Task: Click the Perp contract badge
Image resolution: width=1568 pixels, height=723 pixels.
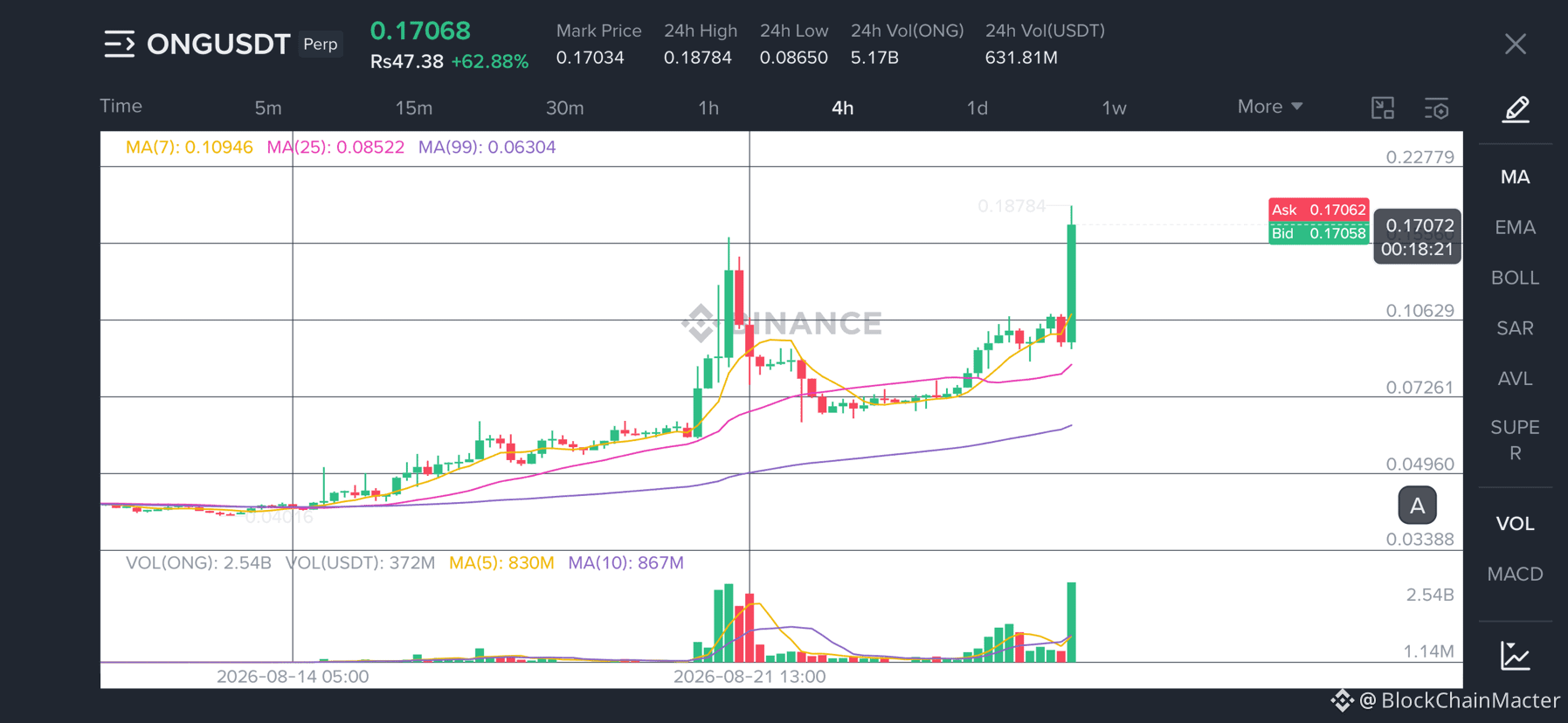Action: pos(321,44)
